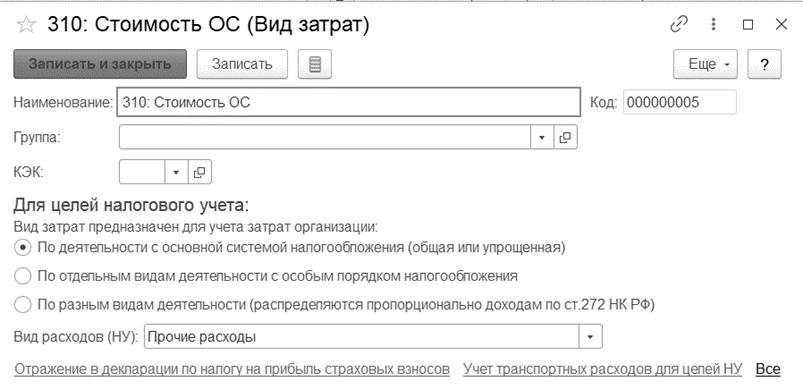Open the list icon button next to Записать
803x390 pixels.
pyautogui.click(x=315, y=64)
